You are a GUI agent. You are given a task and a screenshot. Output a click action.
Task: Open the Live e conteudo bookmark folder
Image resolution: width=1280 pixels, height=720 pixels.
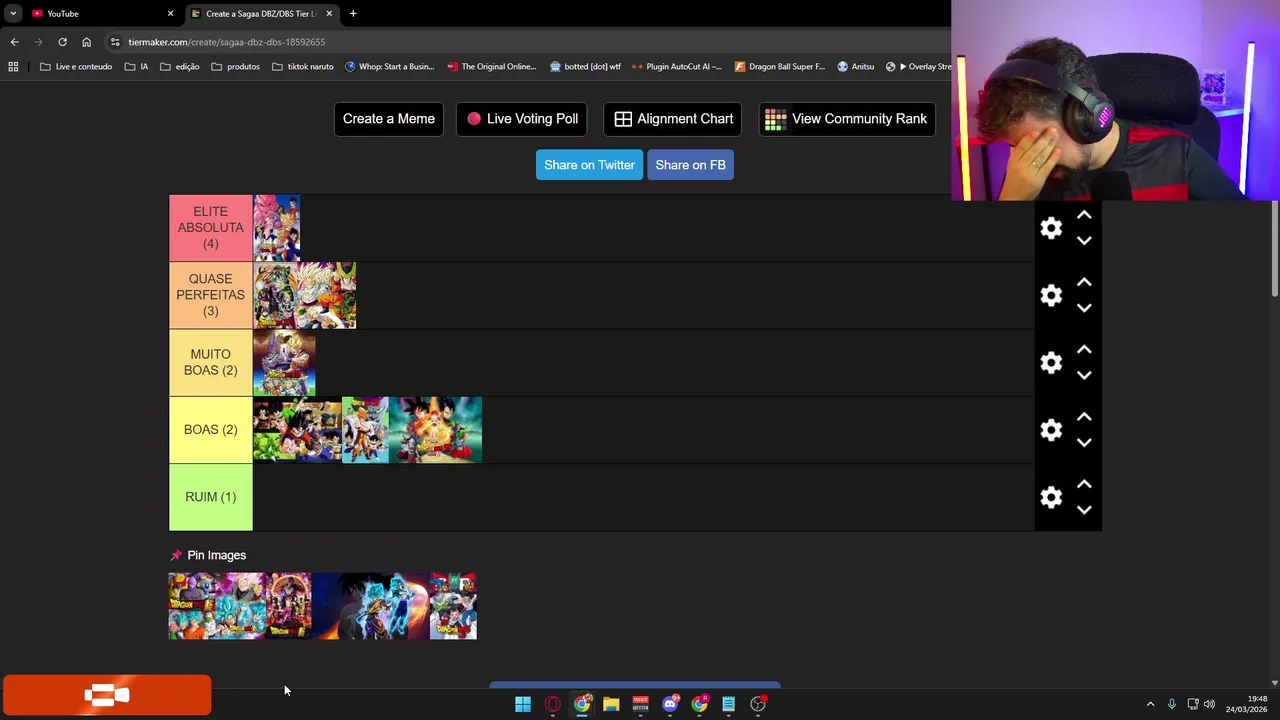[76, 67]
